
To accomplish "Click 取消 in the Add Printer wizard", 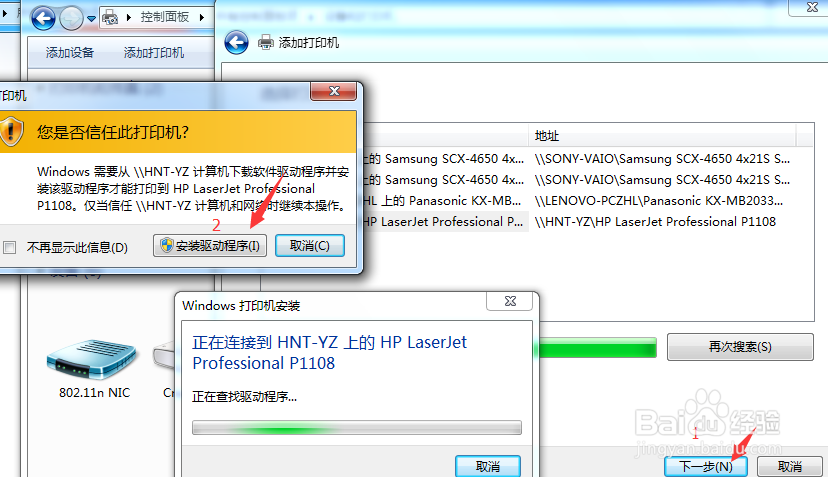I will pos(790,466).
